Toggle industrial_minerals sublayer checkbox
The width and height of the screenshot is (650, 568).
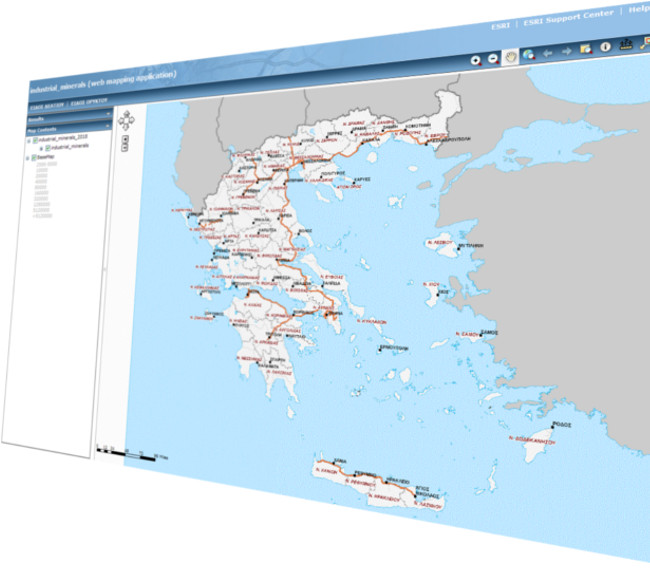tap(48, 148)
